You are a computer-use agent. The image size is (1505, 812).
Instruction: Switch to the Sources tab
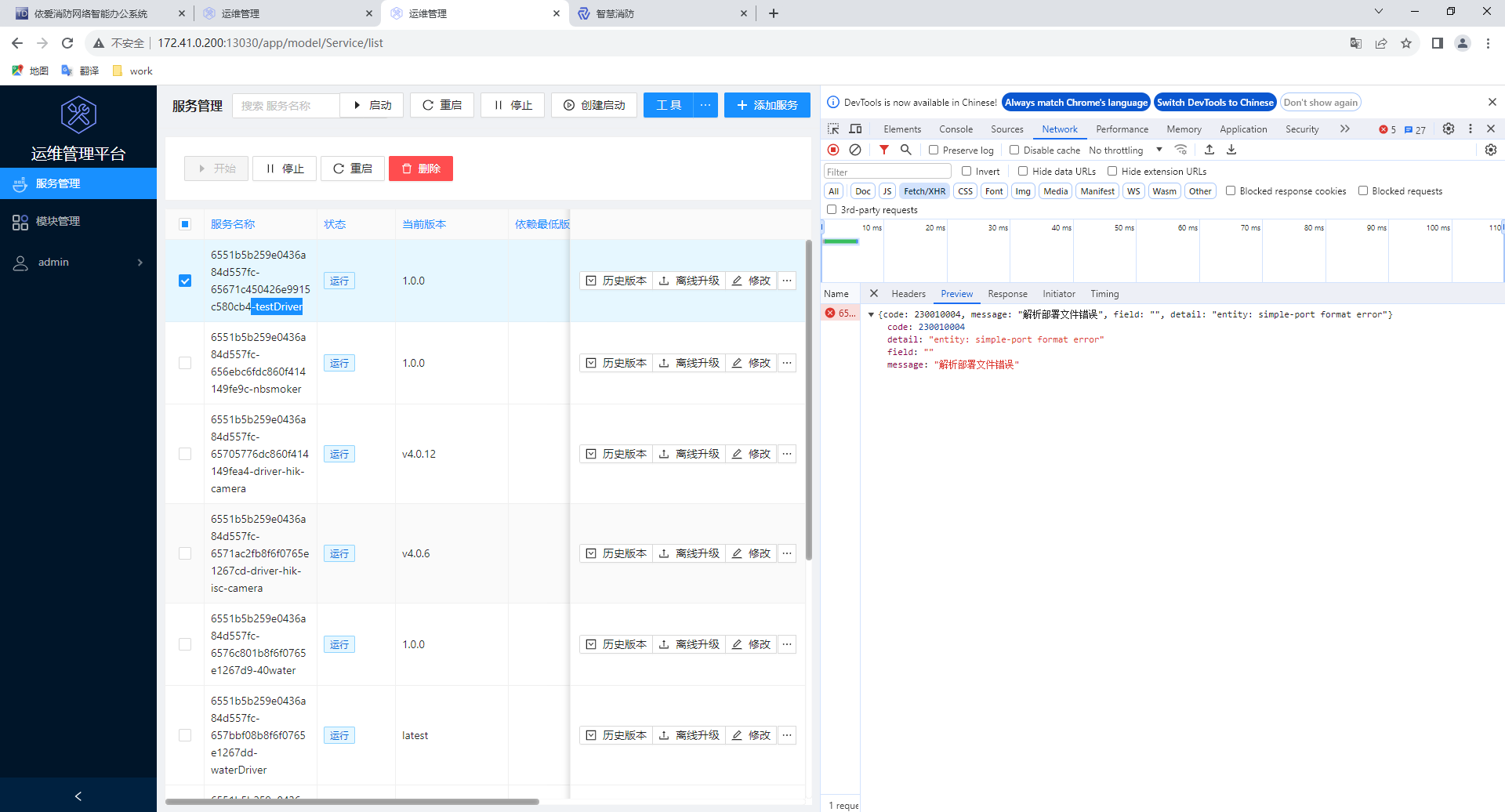[1007, 129]
